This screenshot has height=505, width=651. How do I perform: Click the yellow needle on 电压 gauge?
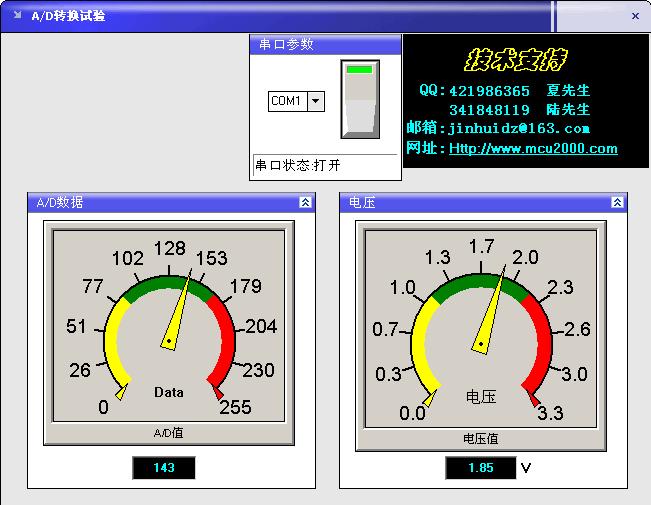(x=490, y=311)
